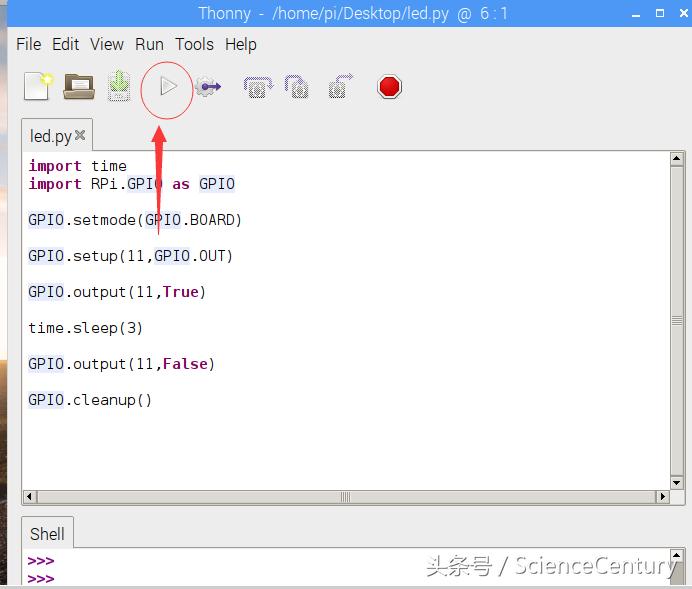Open the View menu
This screenshot has width=692, height=589.
click(107, 45)
